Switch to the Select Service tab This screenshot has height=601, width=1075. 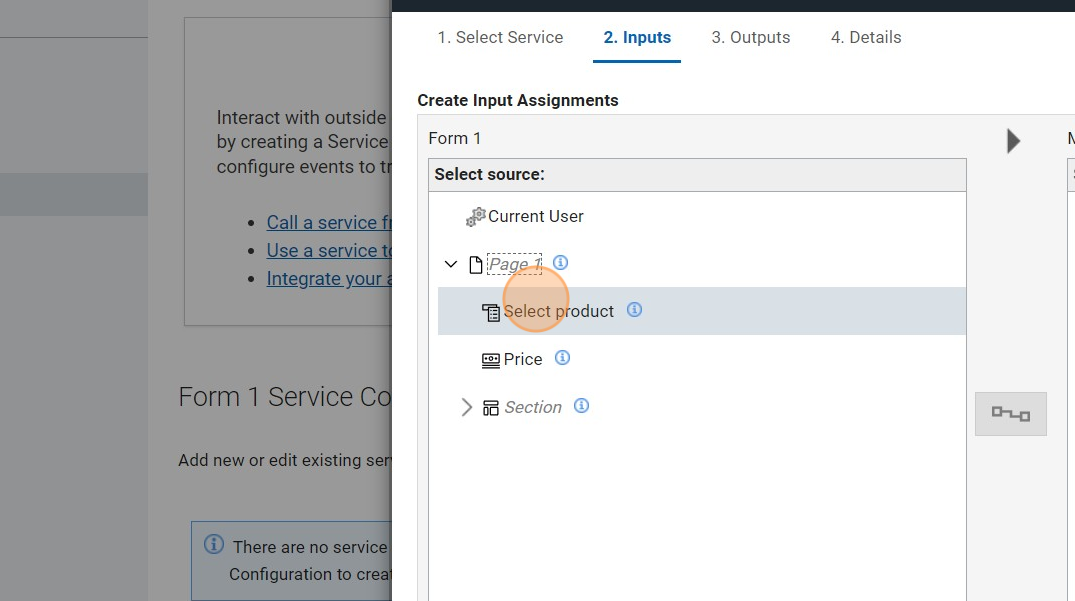coord(500,38)
